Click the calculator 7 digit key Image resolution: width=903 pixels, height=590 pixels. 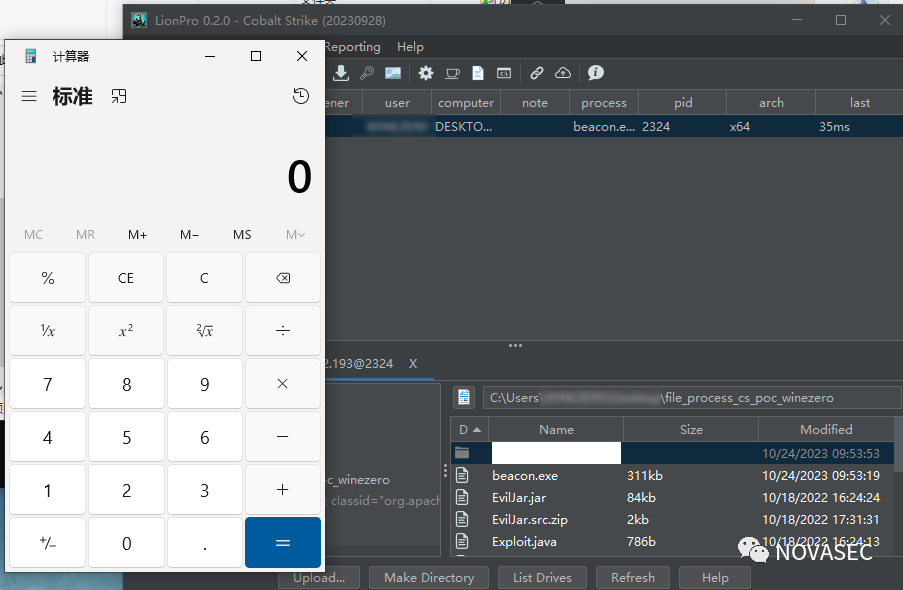47,384
